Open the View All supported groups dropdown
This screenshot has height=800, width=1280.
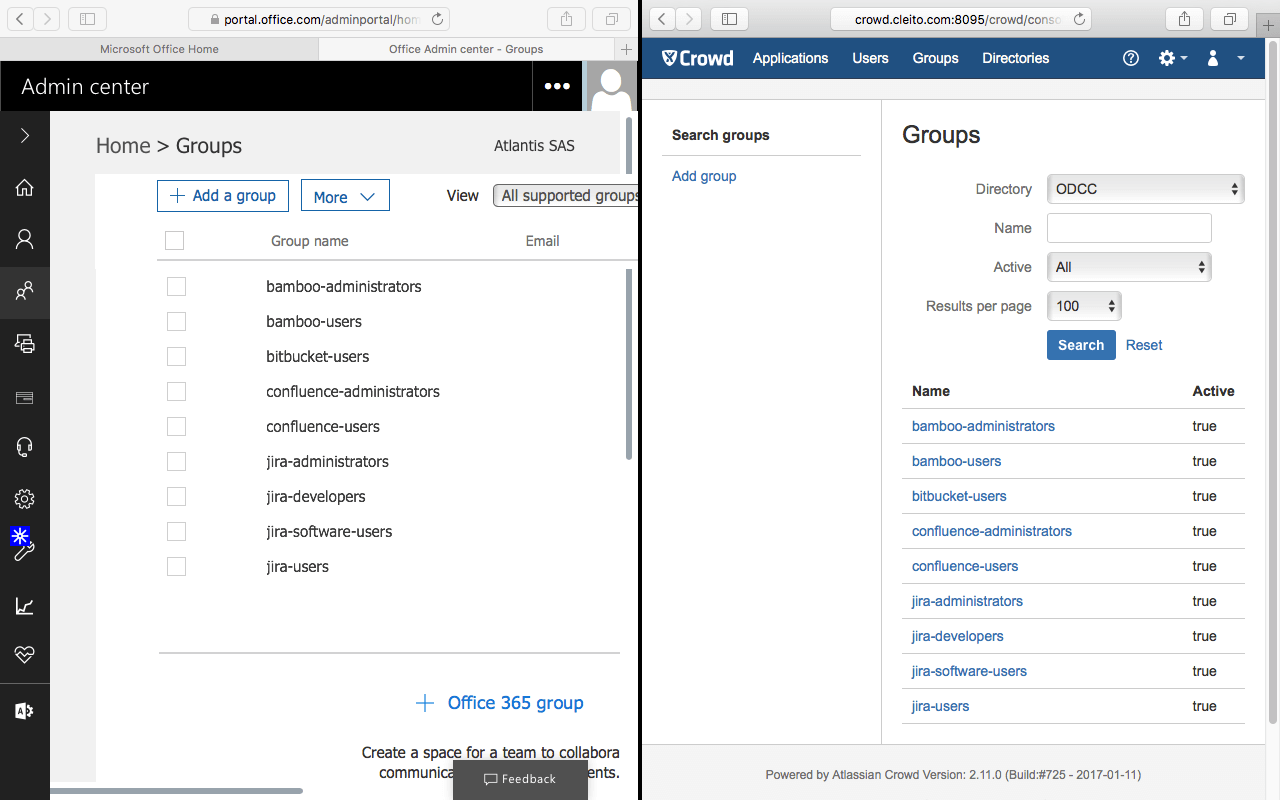pos(566,196)
